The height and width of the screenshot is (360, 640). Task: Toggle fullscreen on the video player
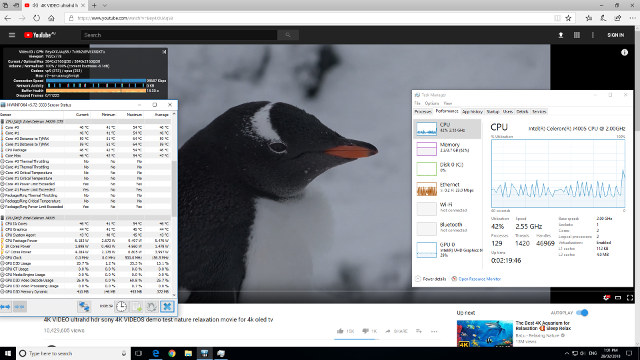pos(630,298)
